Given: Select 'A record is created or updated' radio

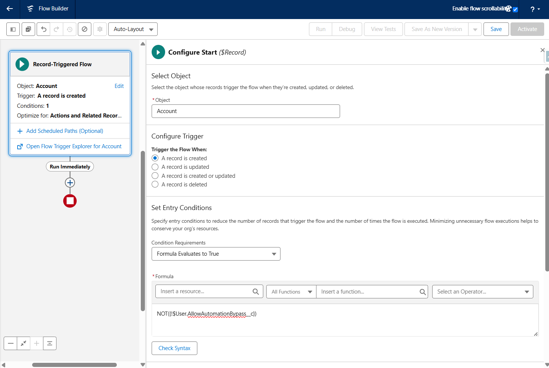Looking at the screenshot, I should click(x=155, y=176).
